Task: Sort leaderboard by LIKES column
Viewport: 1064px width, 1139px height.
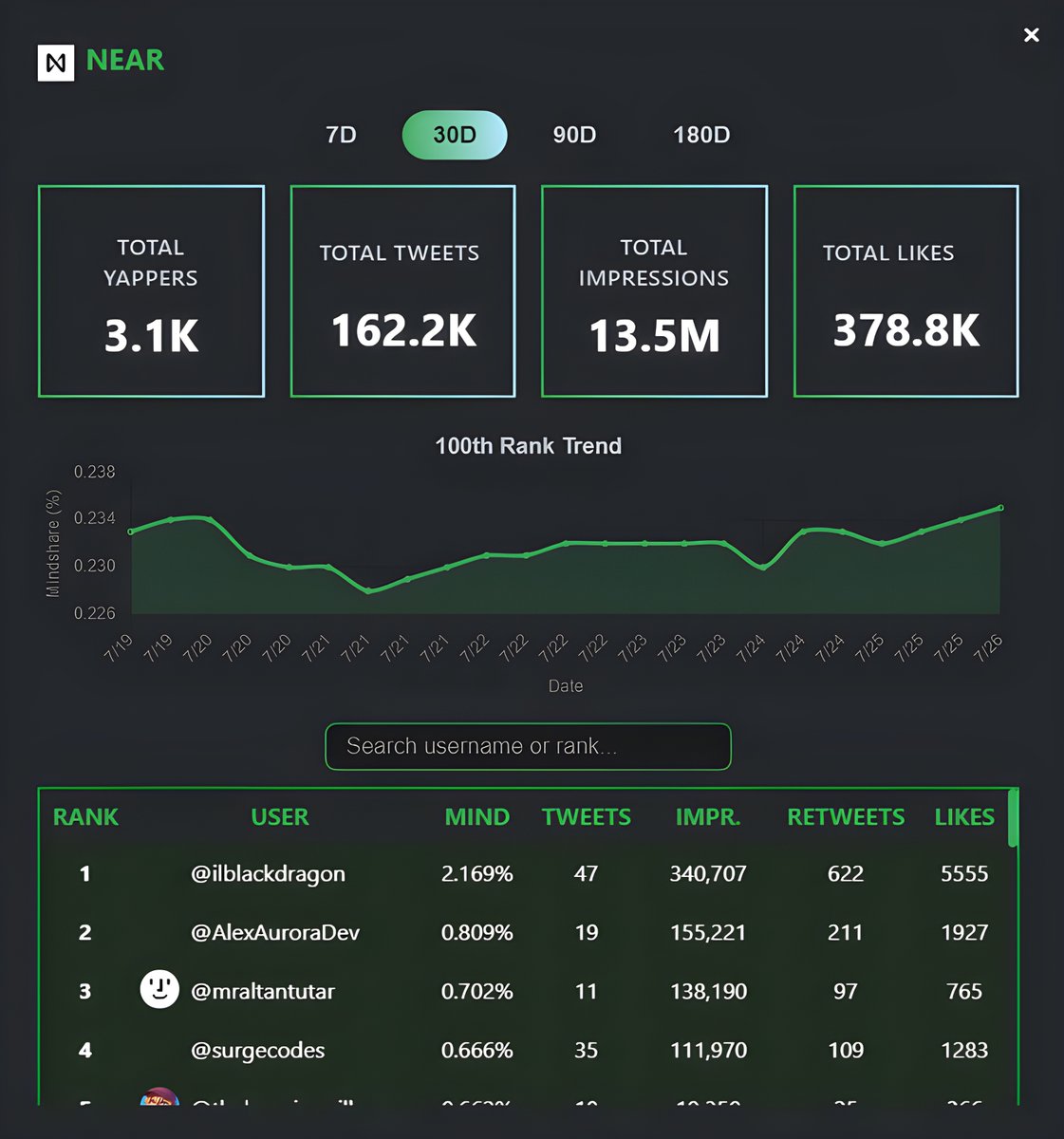Action: (x=964, y=817)
